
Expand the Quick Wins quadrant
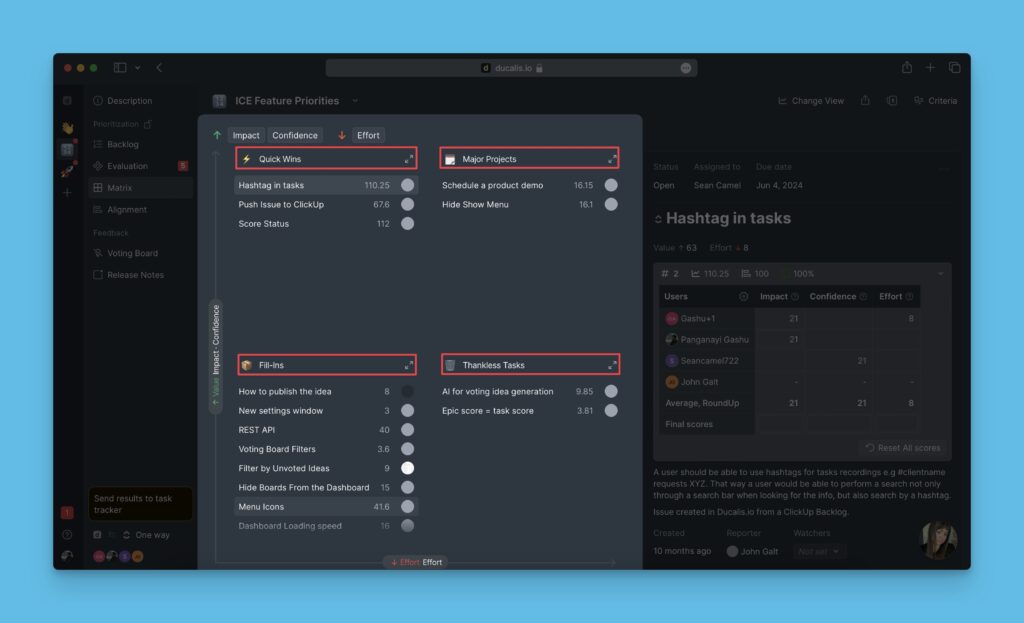pyautogui.click(x=408, y=159)
